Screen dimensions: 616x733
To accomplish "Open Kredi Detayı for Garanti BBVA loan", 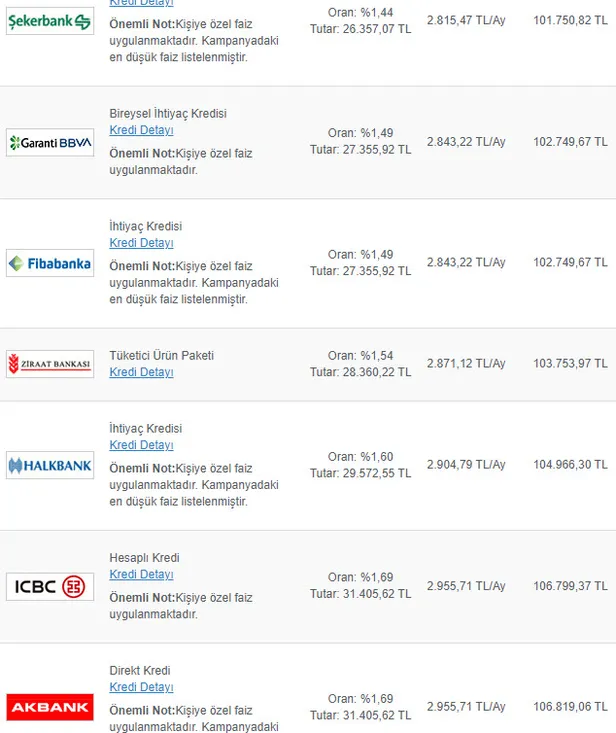I will tap(141, 130).
